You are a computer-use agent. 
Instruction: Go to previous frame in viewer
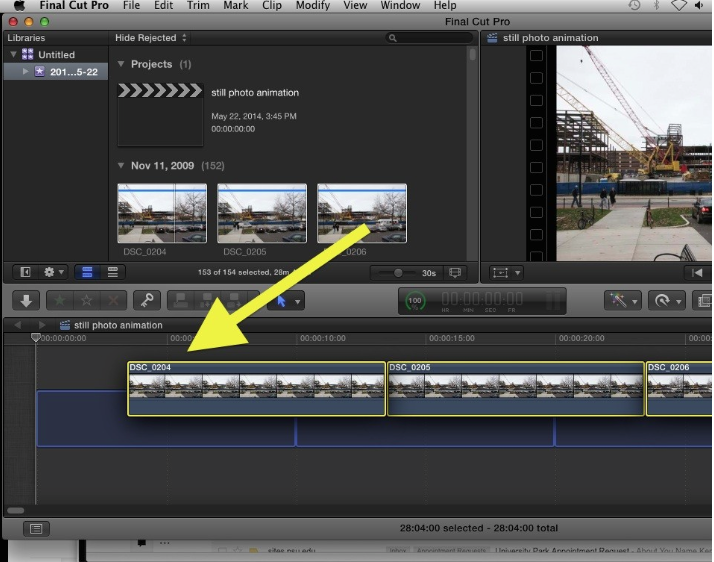698,273
